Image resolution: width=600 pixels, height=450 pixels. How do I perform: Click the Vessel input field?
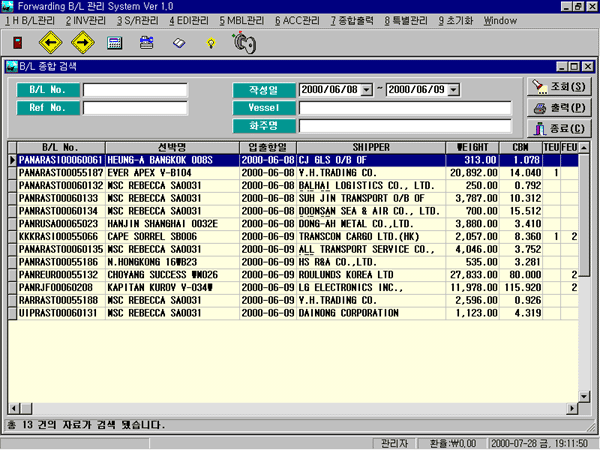point(405,108)
